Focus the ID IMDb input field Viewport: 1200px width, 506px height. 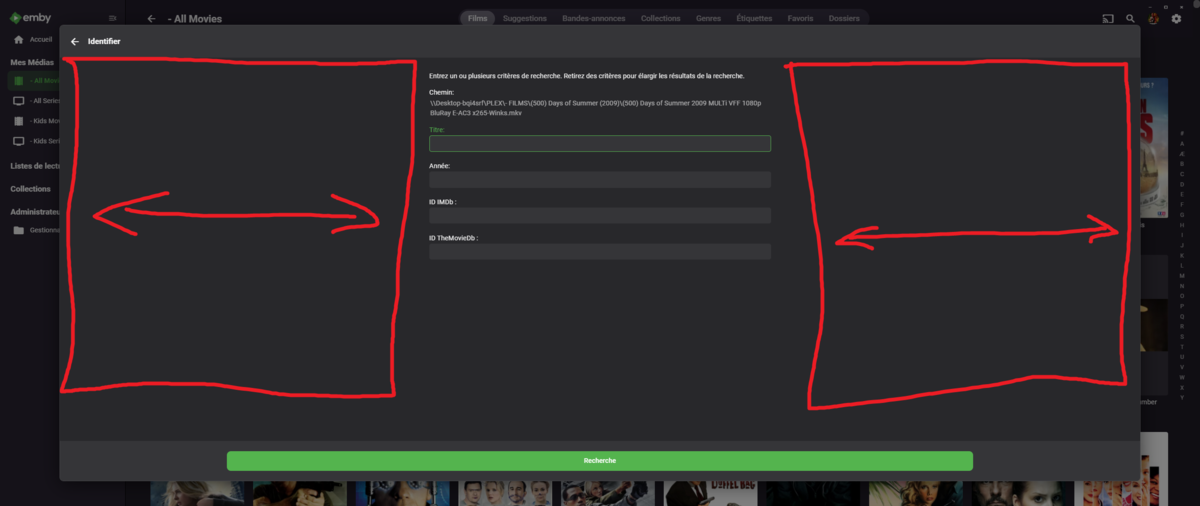click(600, 216)
